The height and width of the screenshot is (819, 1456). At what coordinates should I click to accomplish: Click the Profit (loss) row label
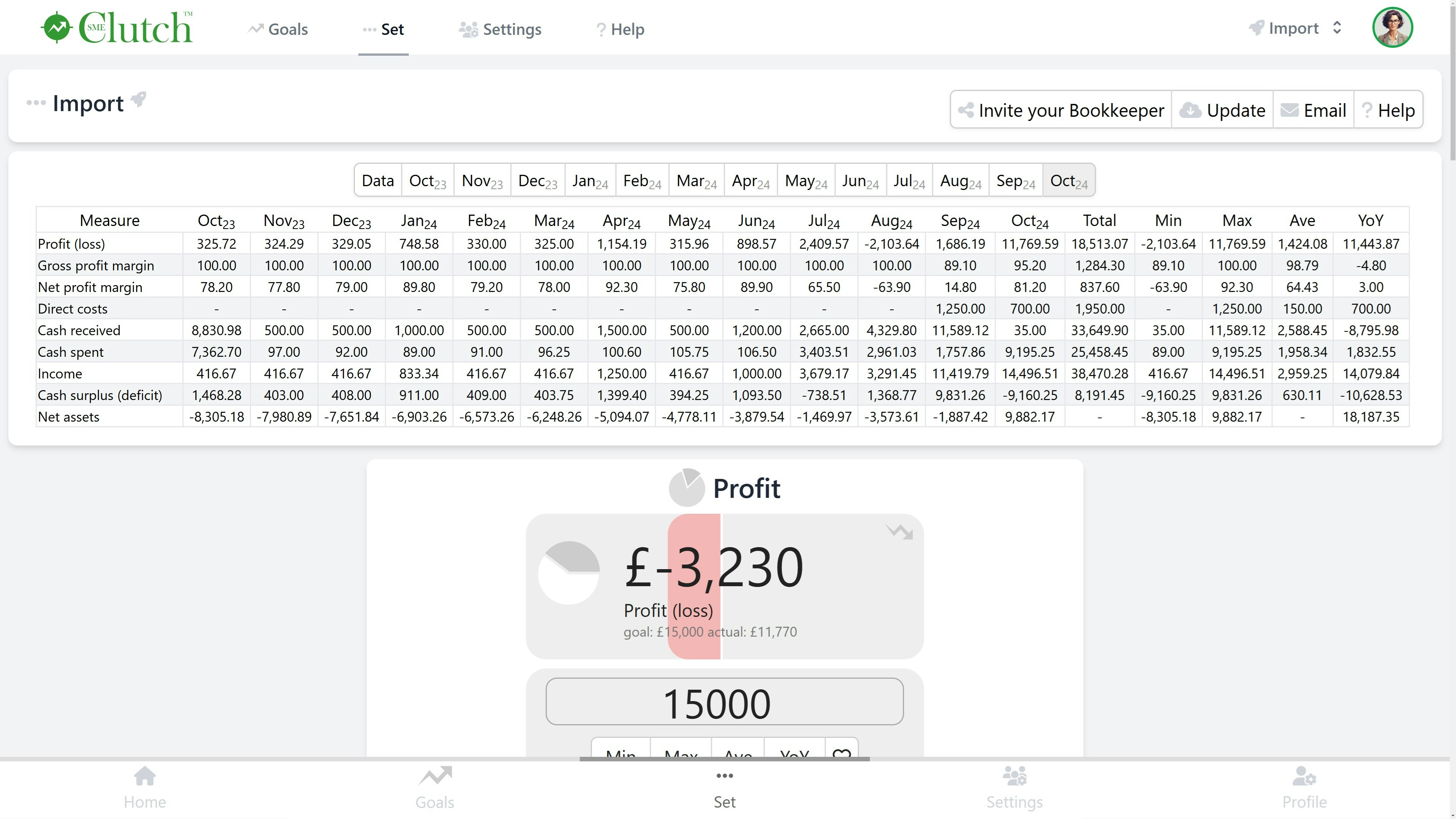[x=71, y=243]
